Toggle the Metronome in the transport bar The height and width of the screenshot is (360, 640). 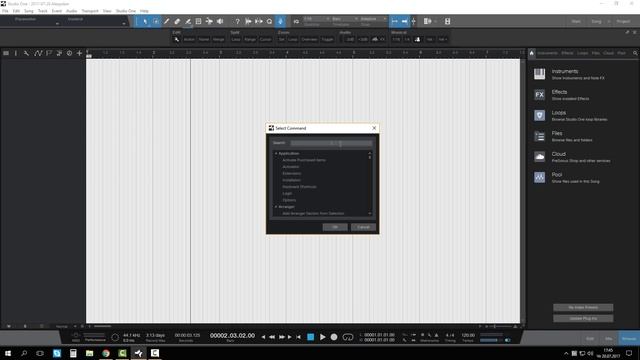click(436, 335)
